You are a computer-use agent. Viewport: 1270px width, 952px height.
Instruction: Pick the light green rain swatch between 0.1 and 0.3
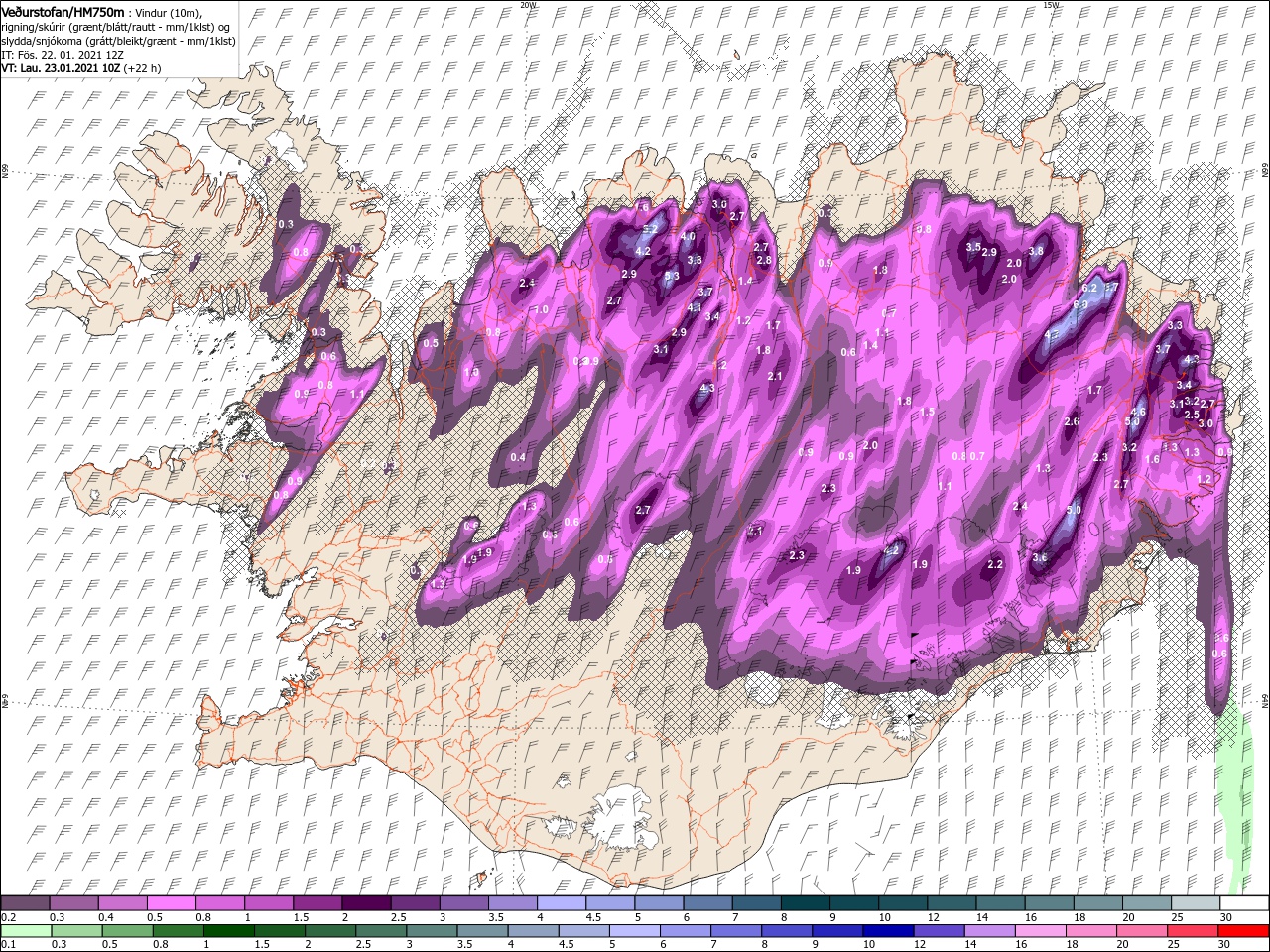coord(27,930)
